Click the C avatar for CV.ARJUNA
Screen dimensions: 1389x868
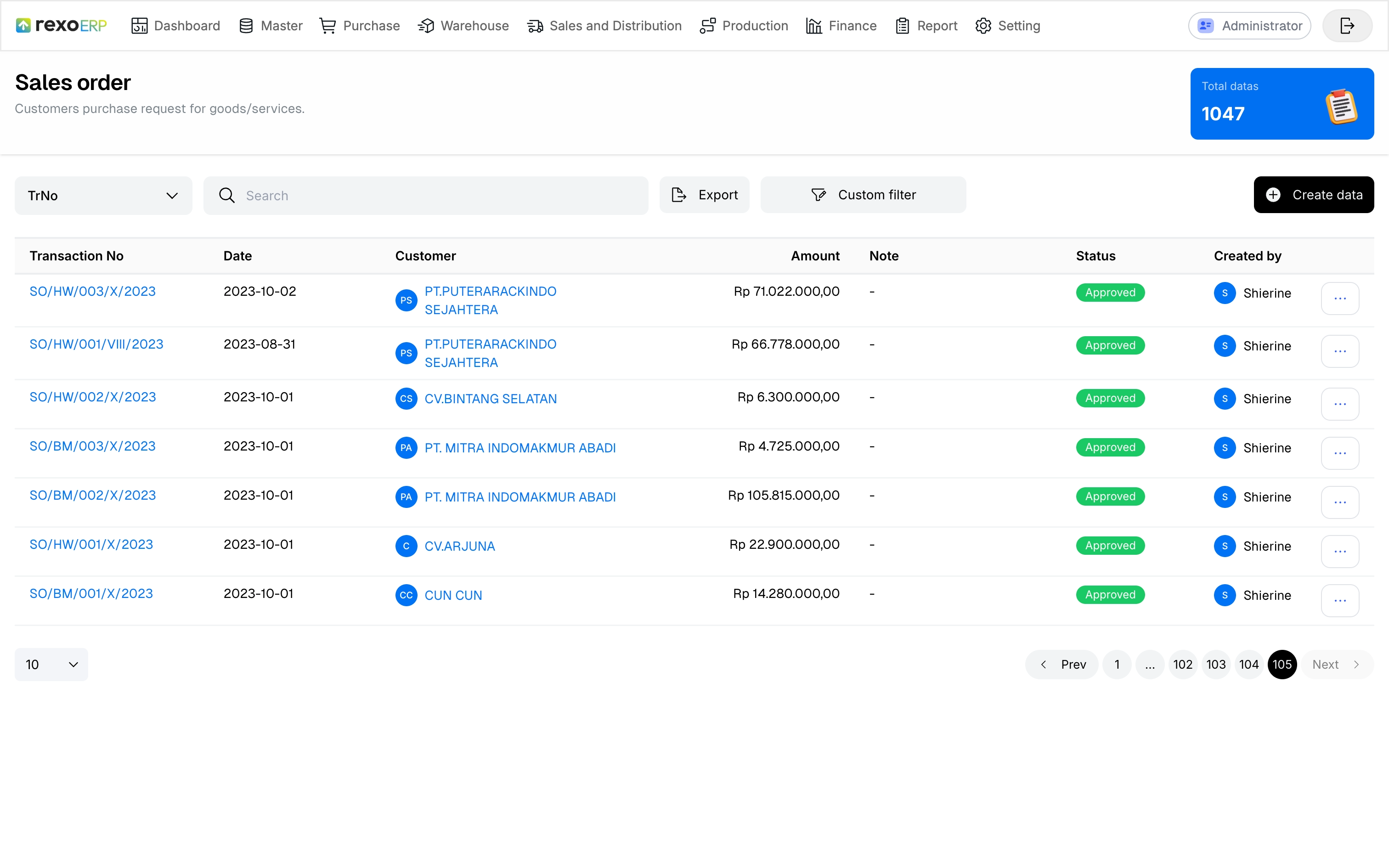[407, 547]
